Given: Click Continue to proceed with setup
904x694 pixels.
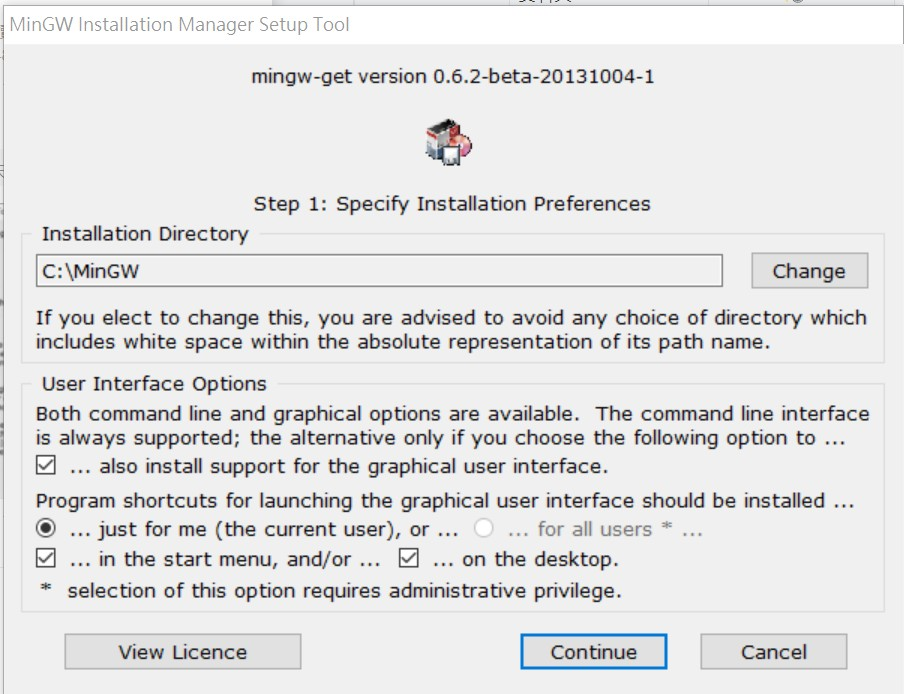Looking at the screenshot, I should [x=594, y=652].
